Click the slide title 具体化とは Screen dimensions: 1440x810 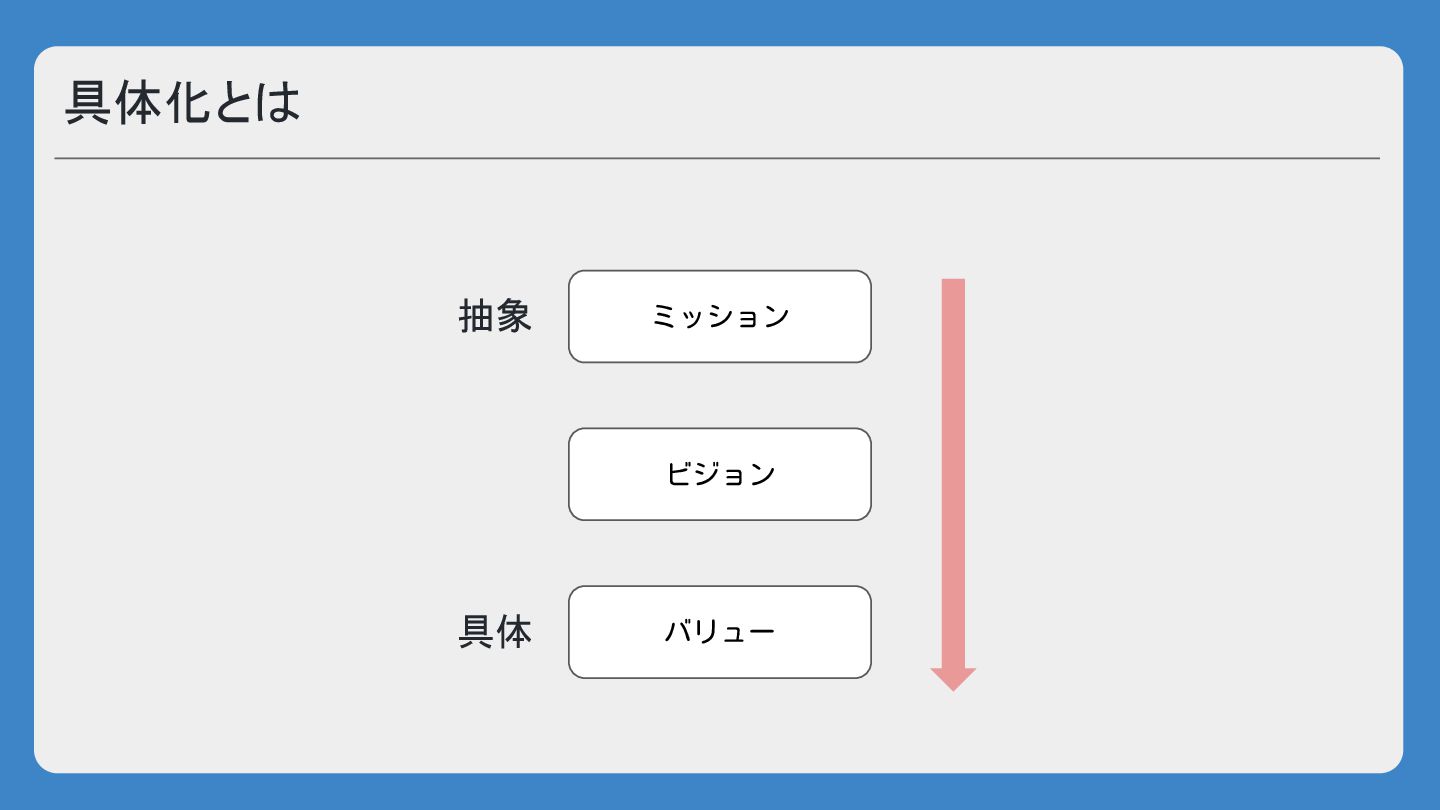click(183, 102)
